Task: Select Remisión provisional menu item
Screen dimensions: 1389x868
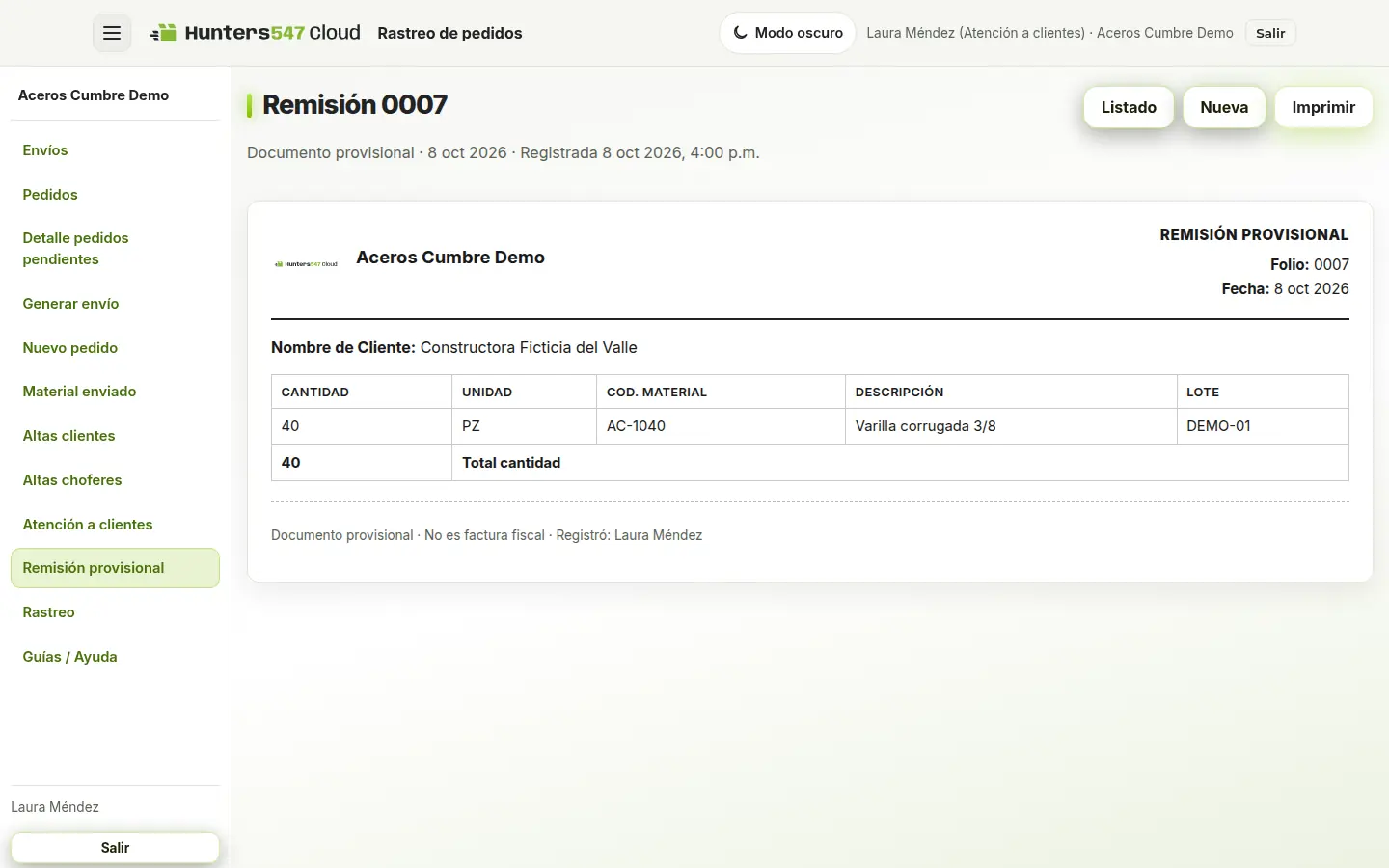Action: click(115, 568)
